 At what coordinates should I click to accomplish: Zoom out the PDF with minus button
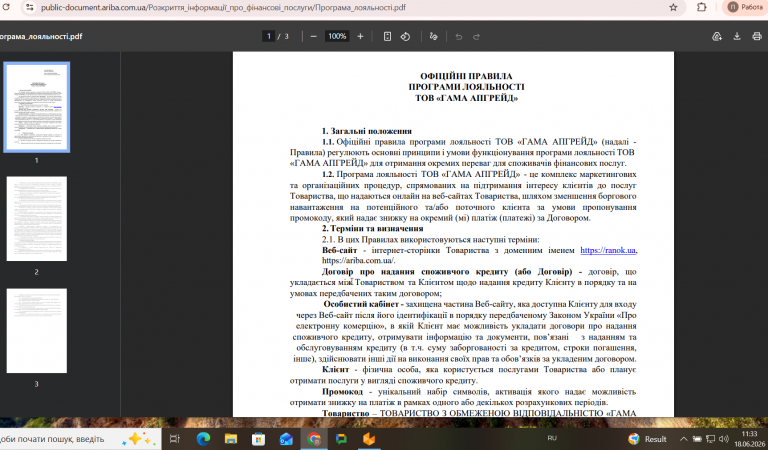pos(313,36)
